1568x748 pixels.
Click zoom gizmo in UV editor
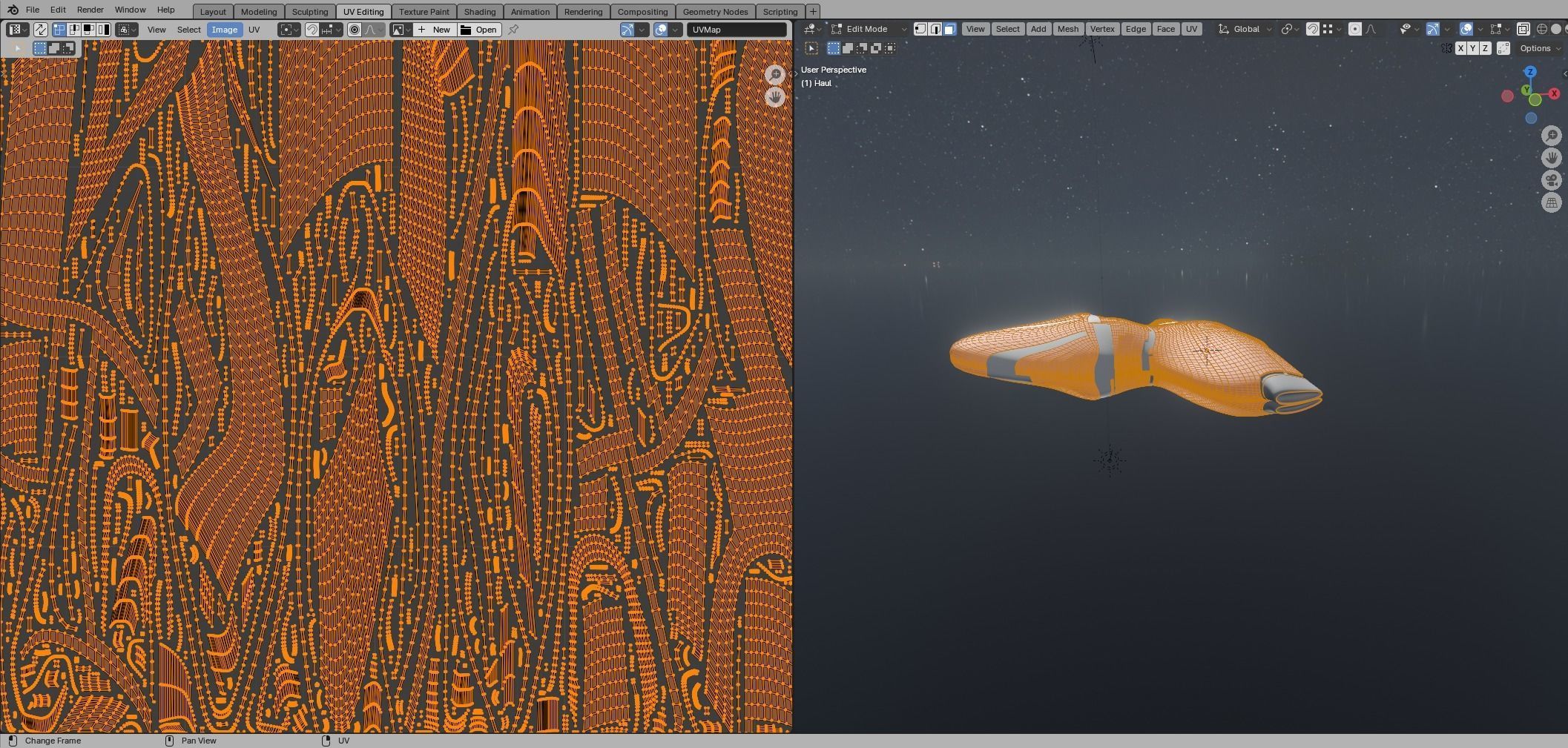click(x=775, y=75)
